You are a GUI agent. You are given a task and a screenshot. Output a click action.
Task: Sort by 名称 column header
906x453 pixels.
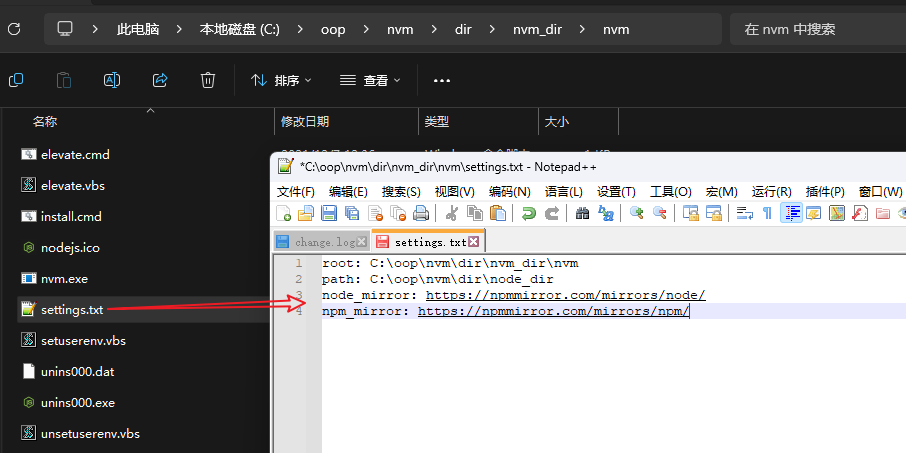click(x=45, y=121)
